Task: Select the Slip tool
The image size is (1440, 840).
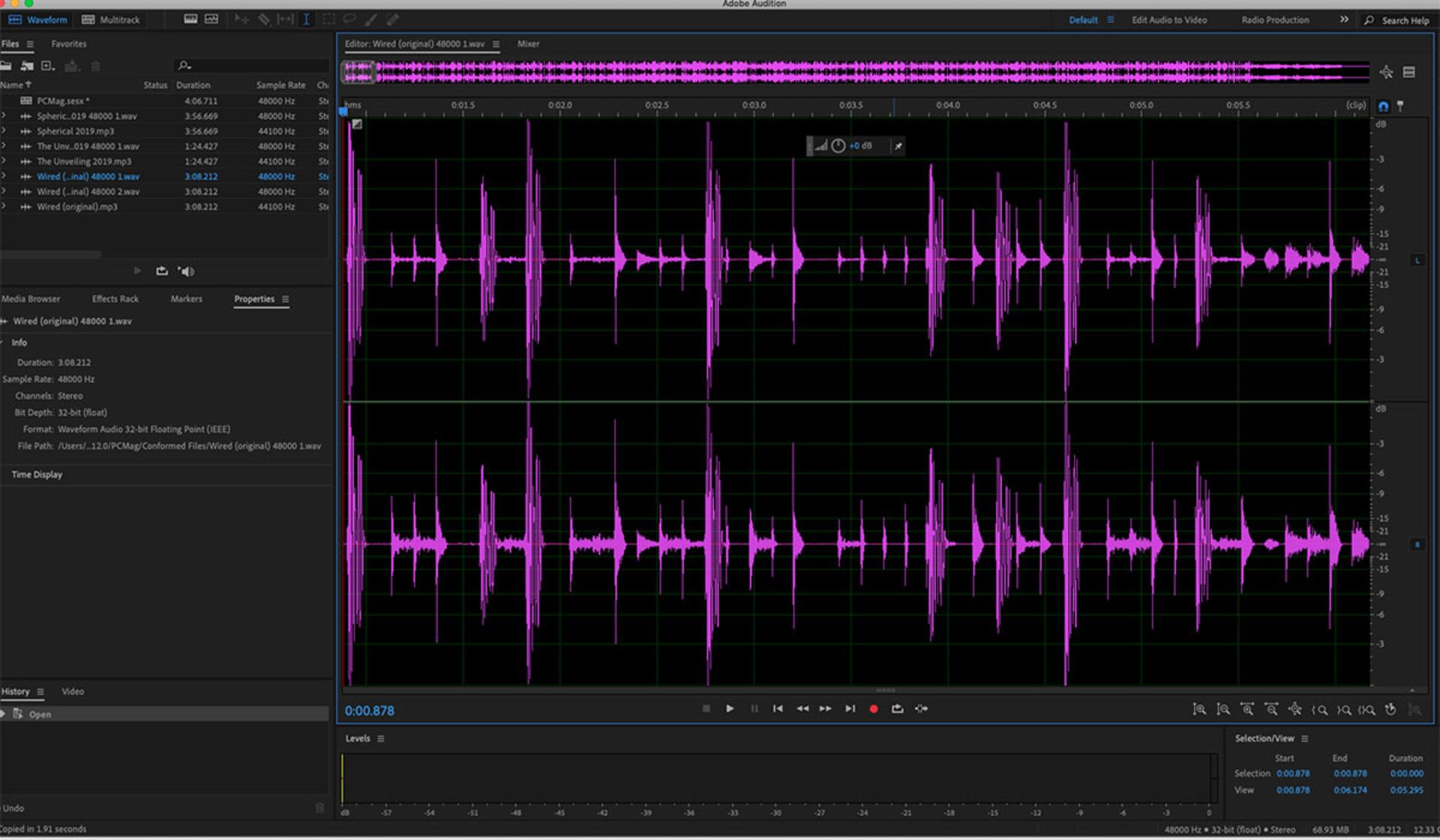Action: (285, 19)
